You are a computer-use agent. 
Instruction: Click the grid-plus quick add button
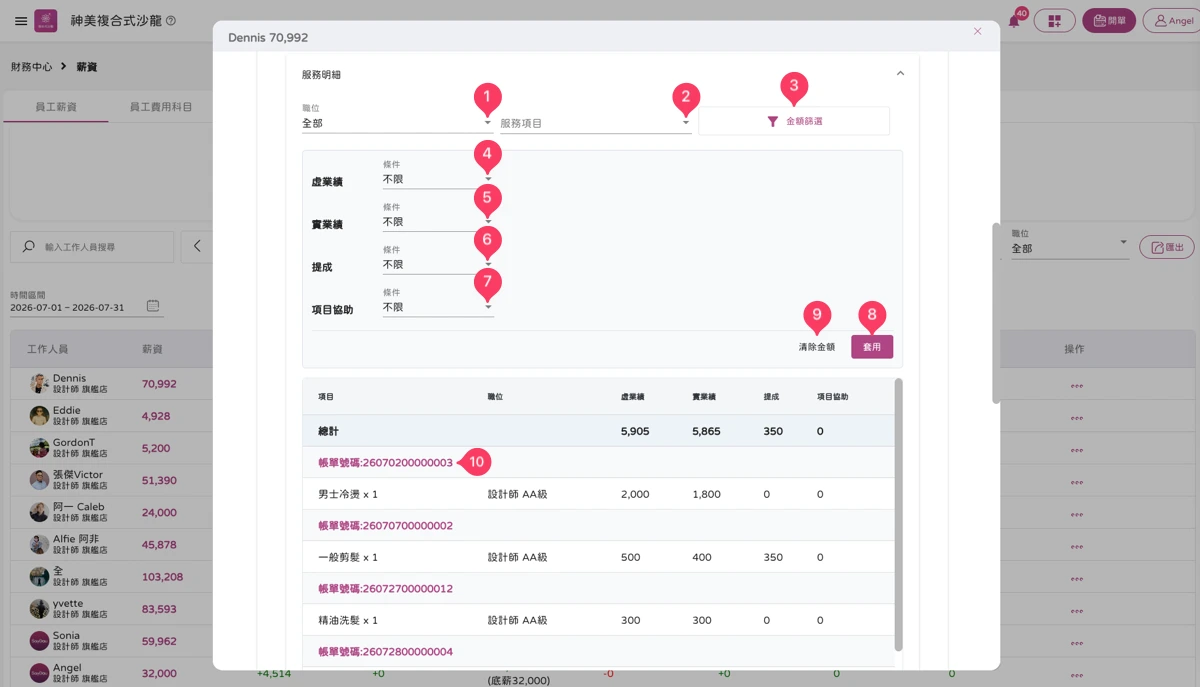tap(1054, 21)
